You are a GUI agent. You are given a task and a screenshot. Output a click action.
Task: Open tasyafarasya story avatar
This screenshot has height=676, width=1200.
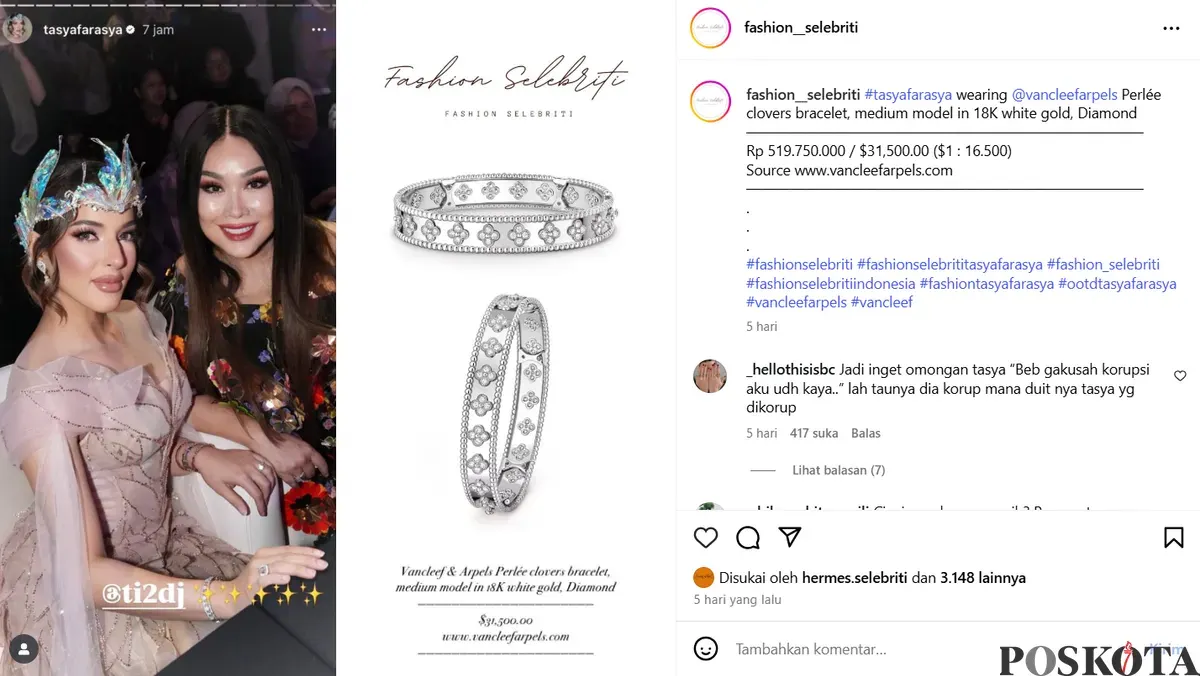click(x=20, y=30)
